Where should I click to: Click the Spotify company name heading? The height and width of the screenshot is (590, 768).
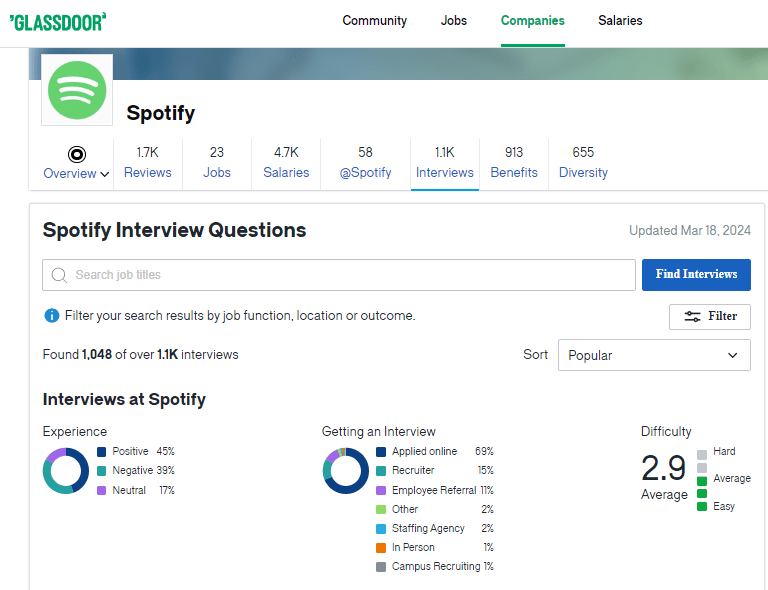pos(161,113)
